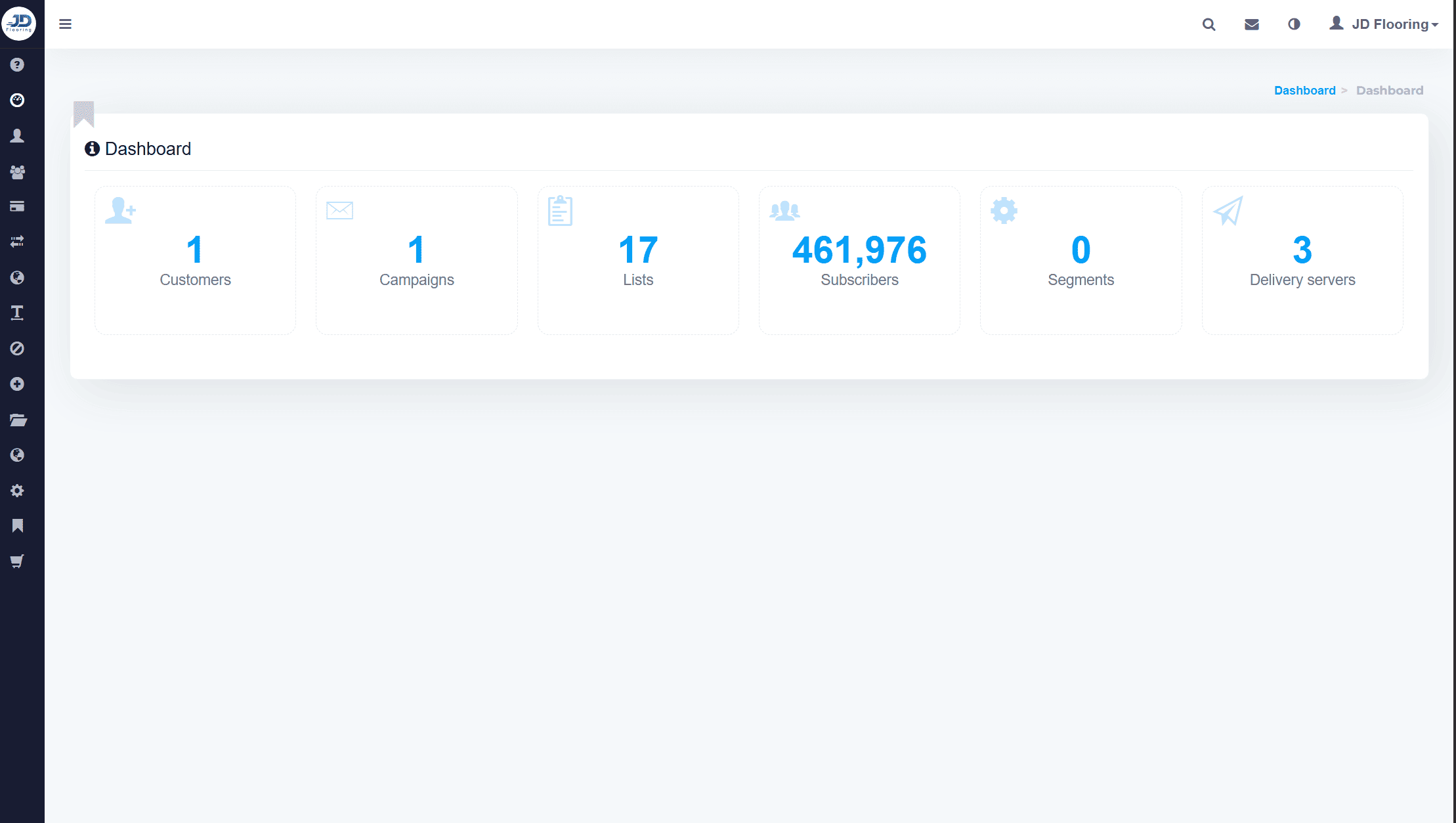The width and height of the screenshot is (1456, 823).
Task: Open the Subscribers card showing 461,976
Action: 859,260
